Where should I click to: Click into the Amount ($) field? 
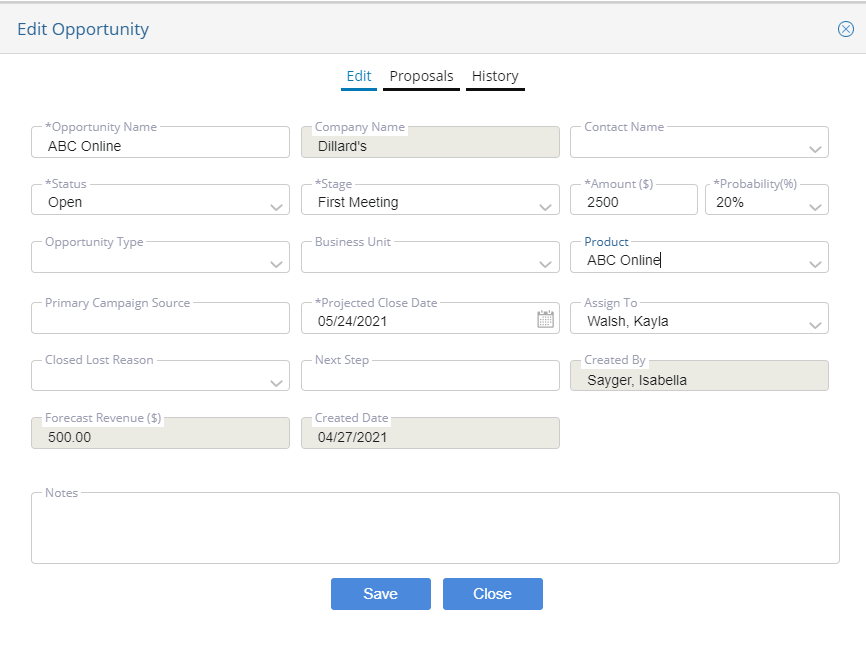(x=634, y=200)
